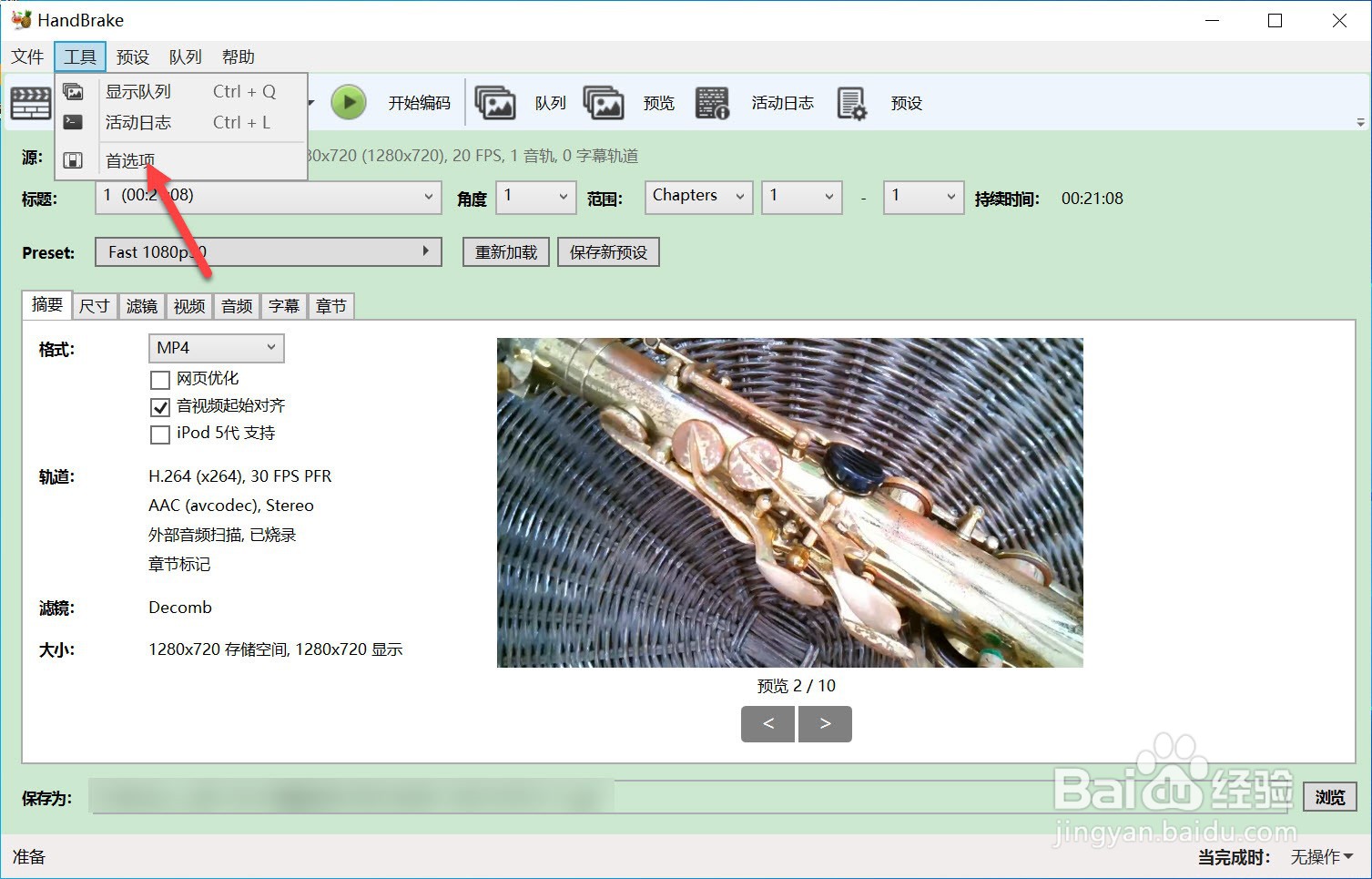Click the toolbar overflow arrow at right edge
The image size is (1372, 879).
[1361, 122]
